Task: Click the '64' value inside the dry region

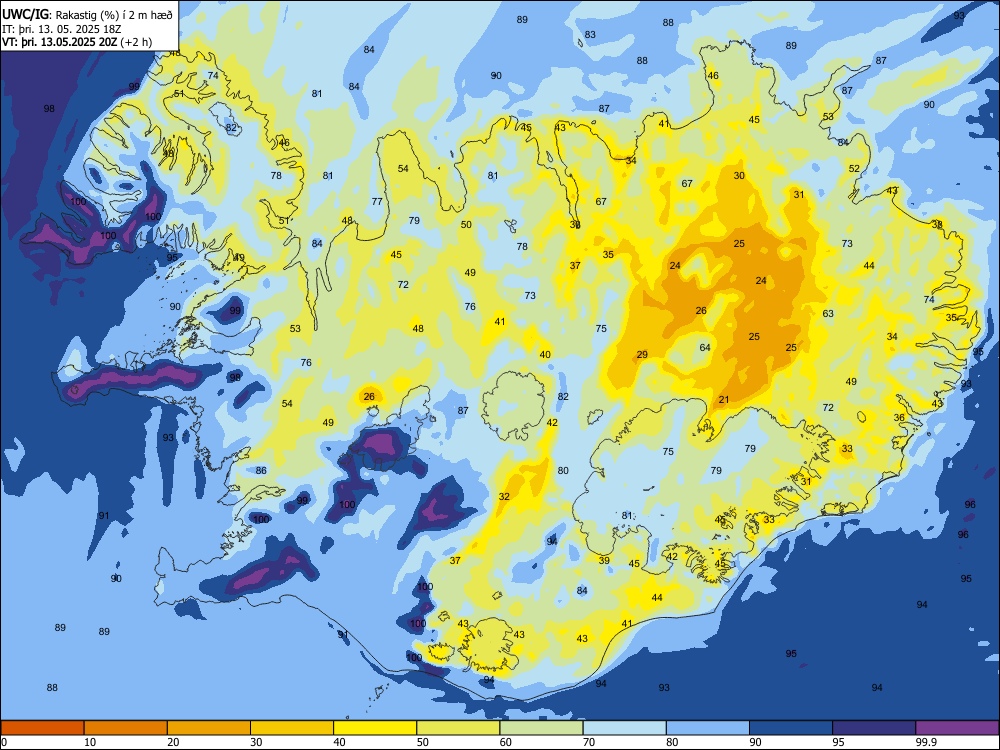Action: click(705, 348)
